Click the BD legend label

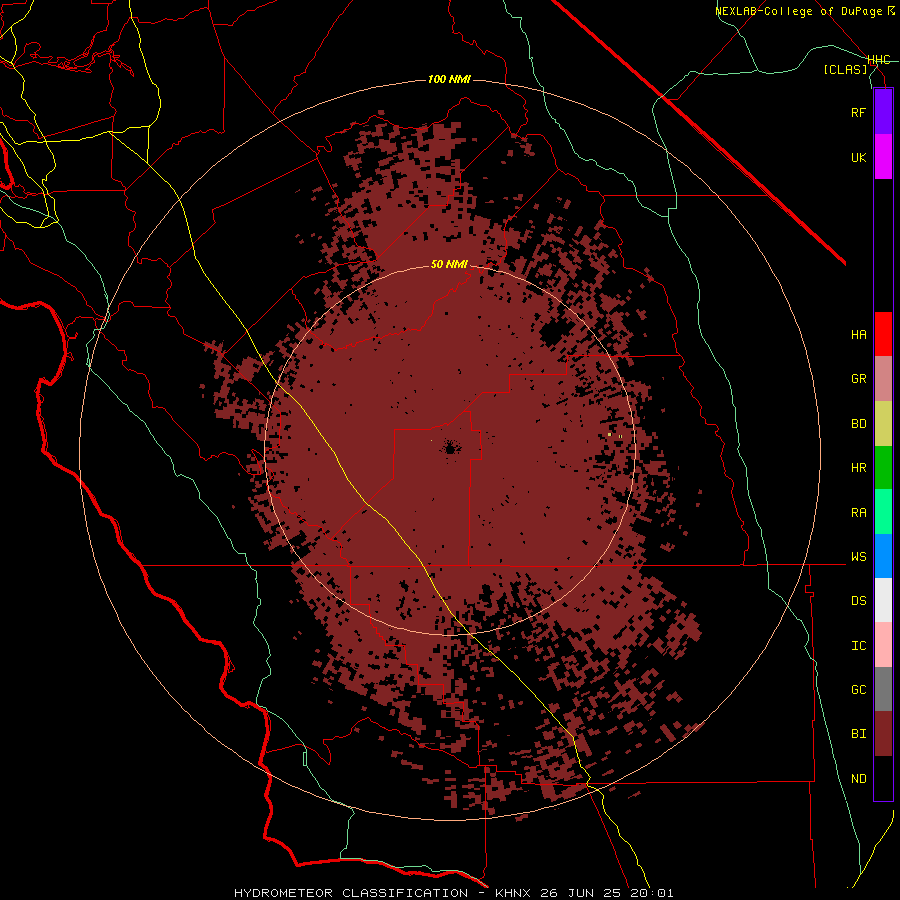point(859,424)
